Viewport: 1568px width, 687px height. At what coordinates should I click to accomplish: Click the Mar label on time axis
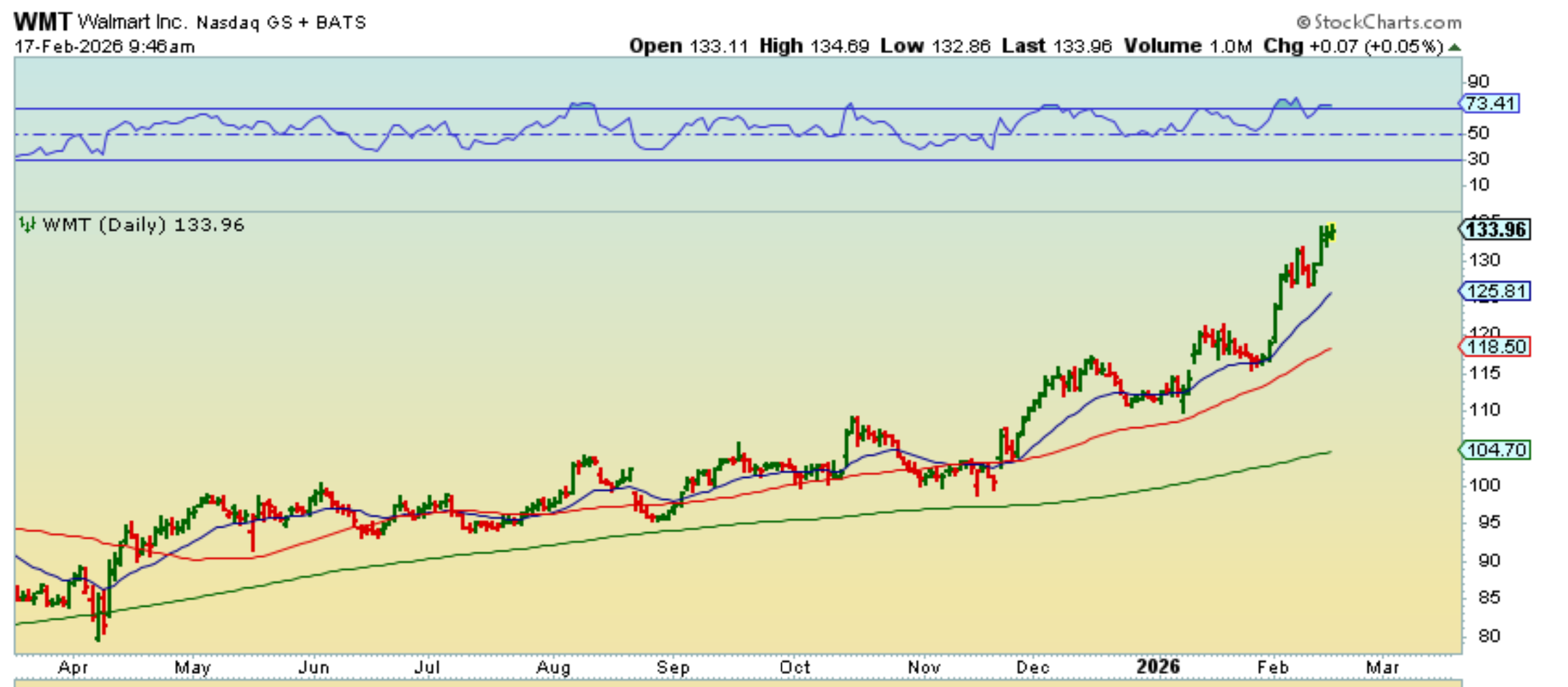(x=1383, y=668)
